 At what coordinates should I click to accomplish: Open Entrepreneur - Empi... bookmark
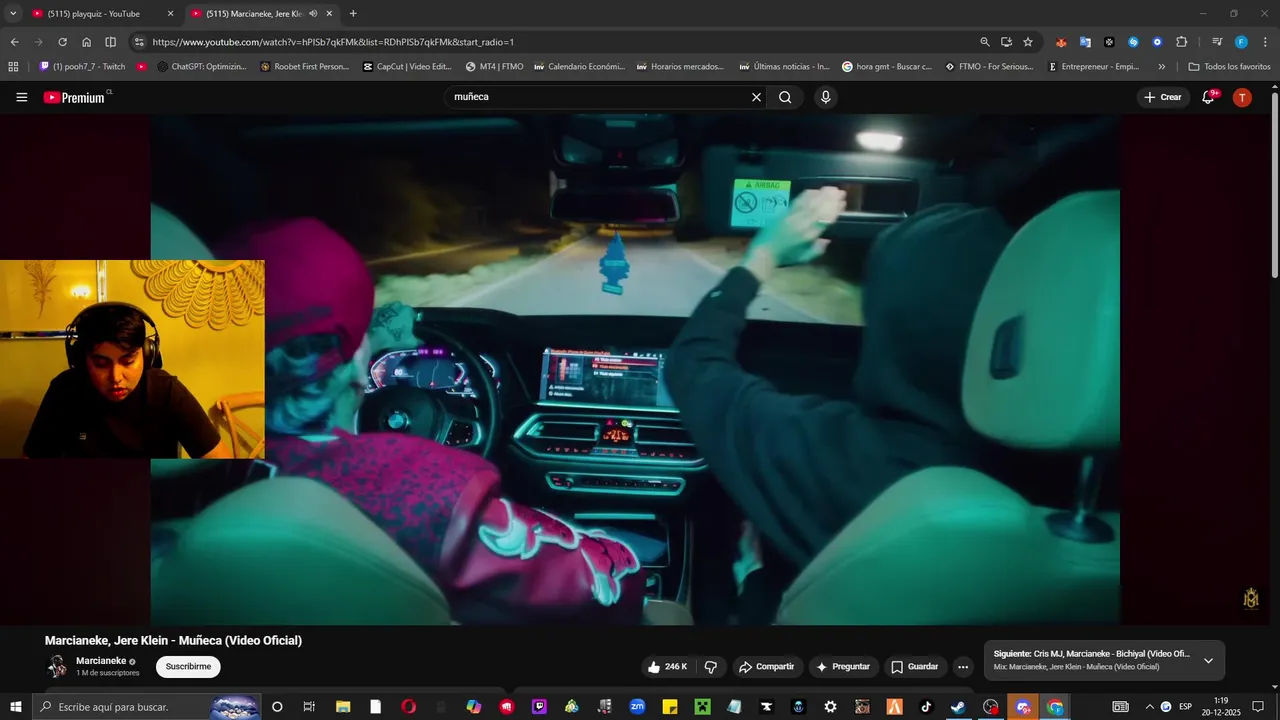1093,67
